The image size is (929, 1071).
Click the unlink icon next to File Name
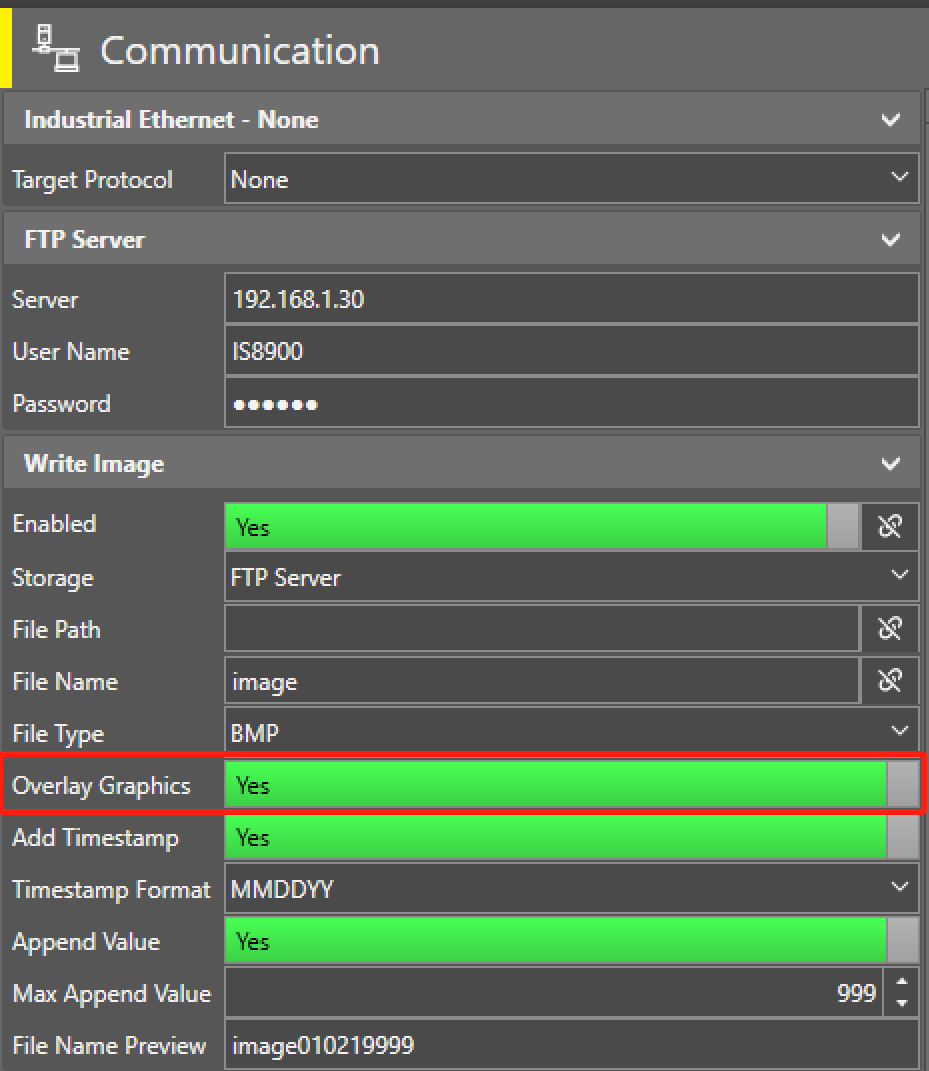pos(891,681)
